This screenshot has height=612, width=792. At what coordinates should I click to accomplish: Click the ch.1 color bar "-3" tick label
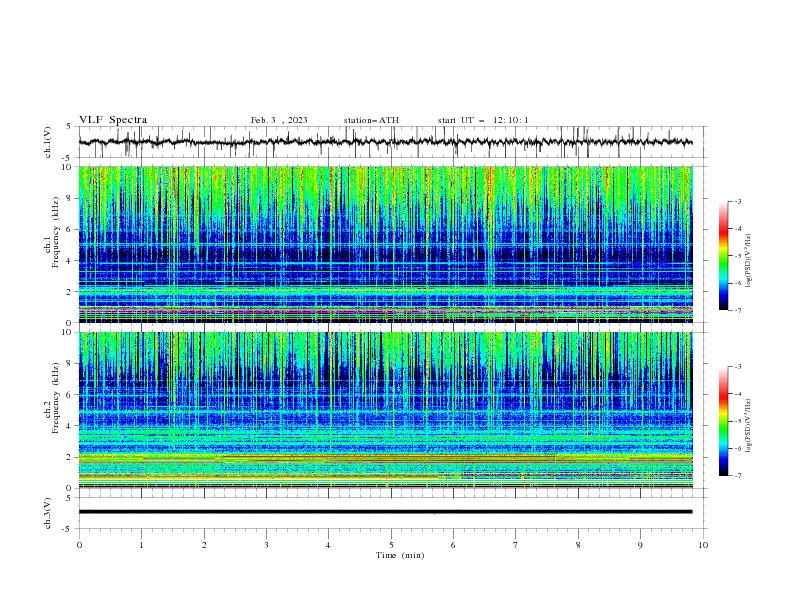[738, 201]
